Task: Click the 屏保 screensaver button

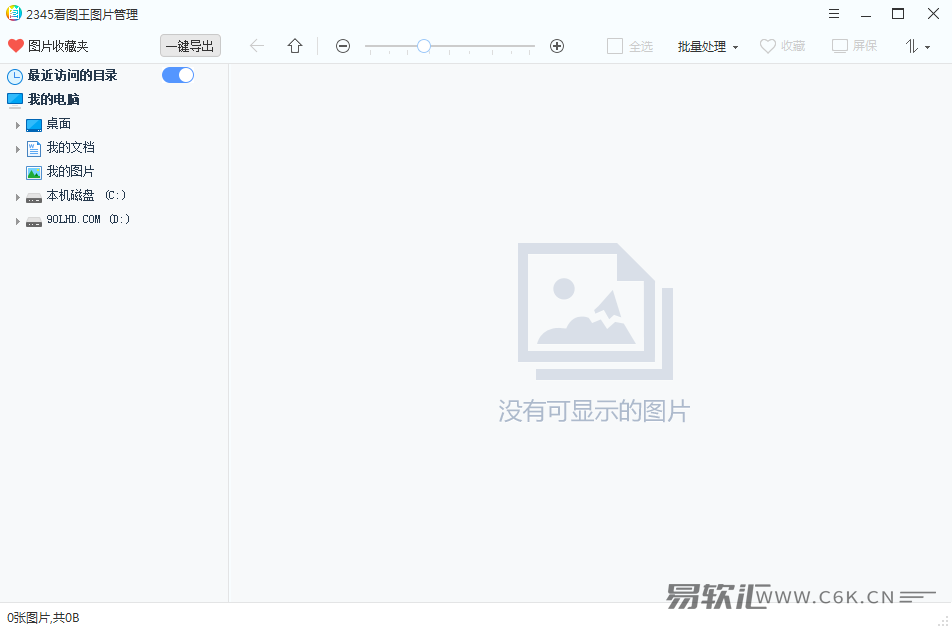Action: tap(854, 46)
